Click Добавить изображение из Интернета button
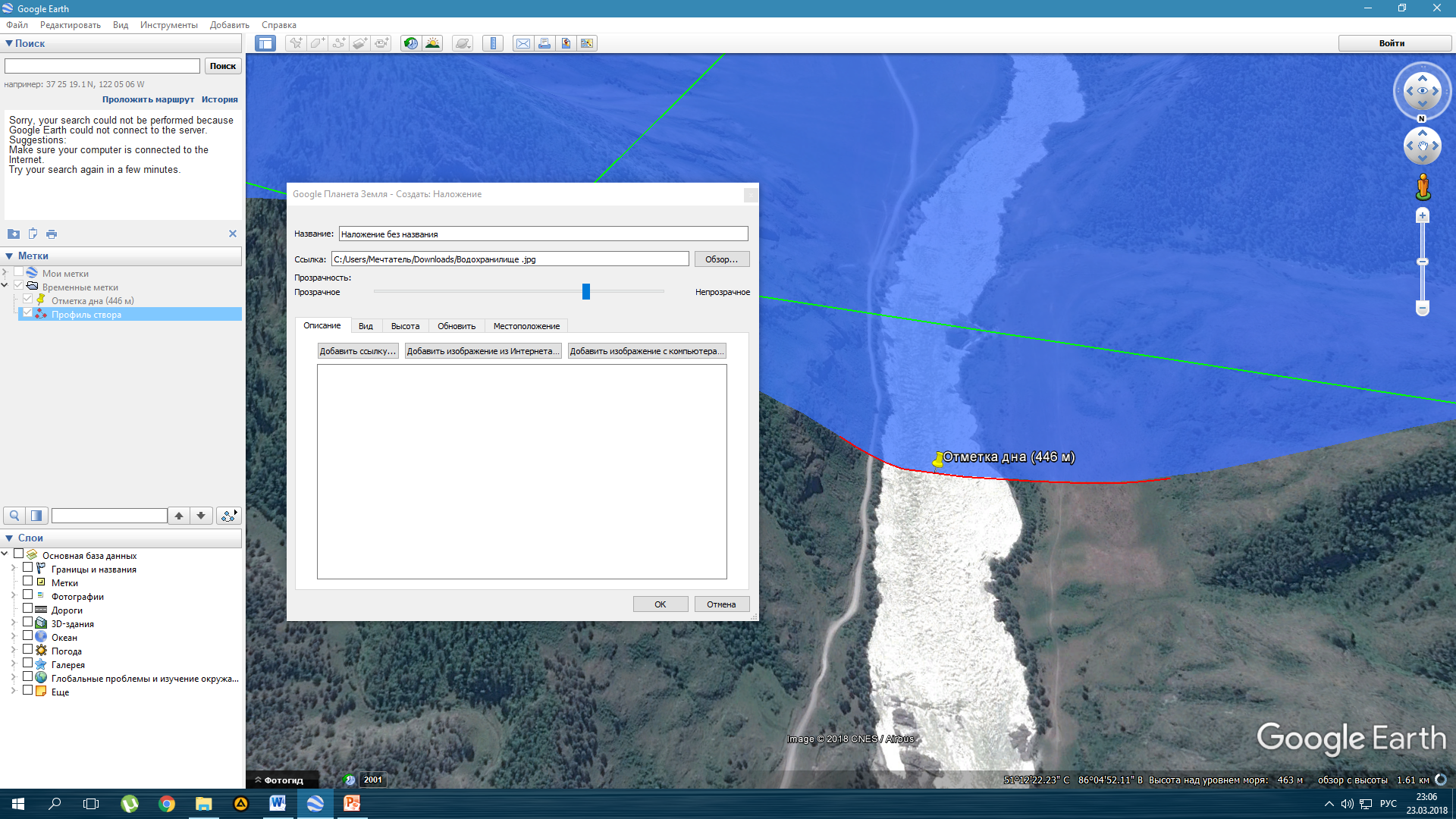 pyautogui.click(x=483, y=351)
